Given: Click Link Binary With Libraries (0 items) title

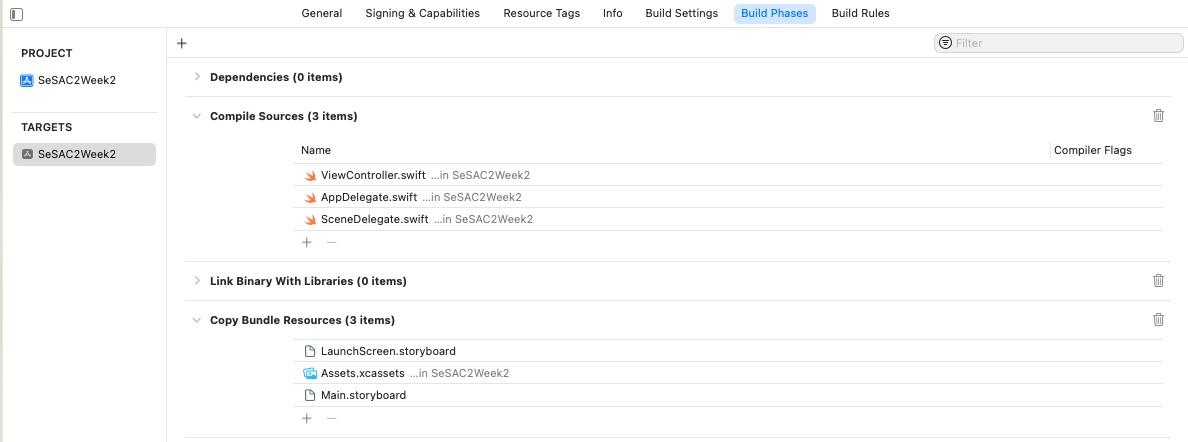Looking at the screenshot, I should coord(308,281).
